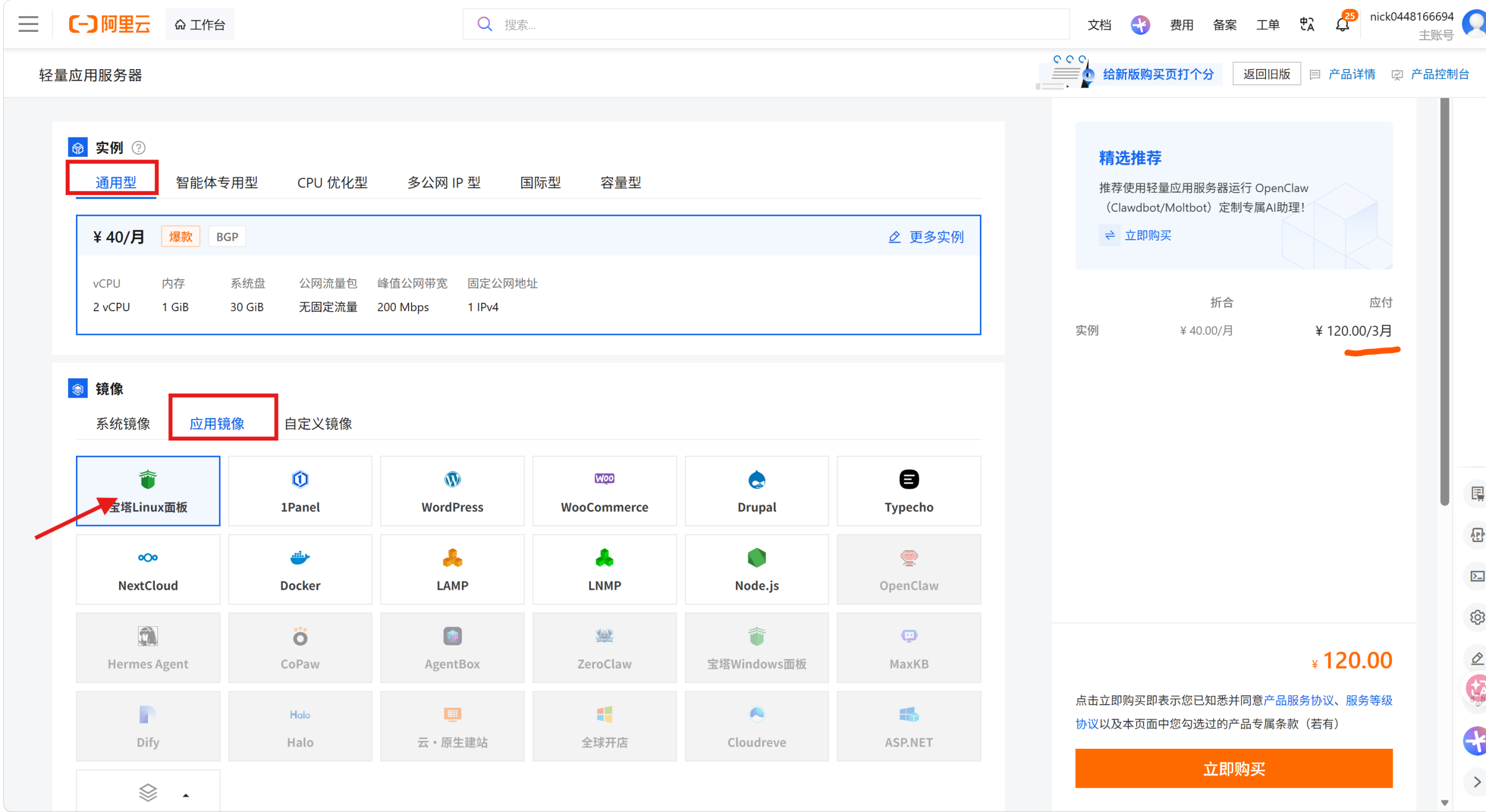Select the LAMP image card
The image size is (1486, 812).
(452, 569)
